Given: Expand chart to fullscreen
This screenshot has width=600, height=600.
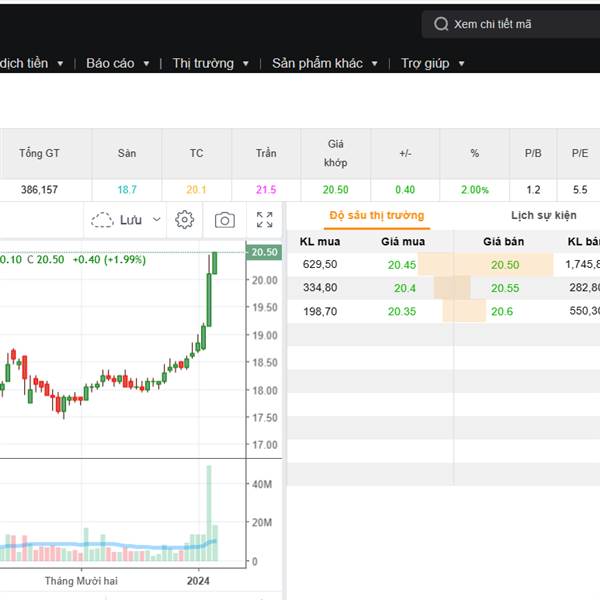Looking at the screenshot, I should coord(264,220).
